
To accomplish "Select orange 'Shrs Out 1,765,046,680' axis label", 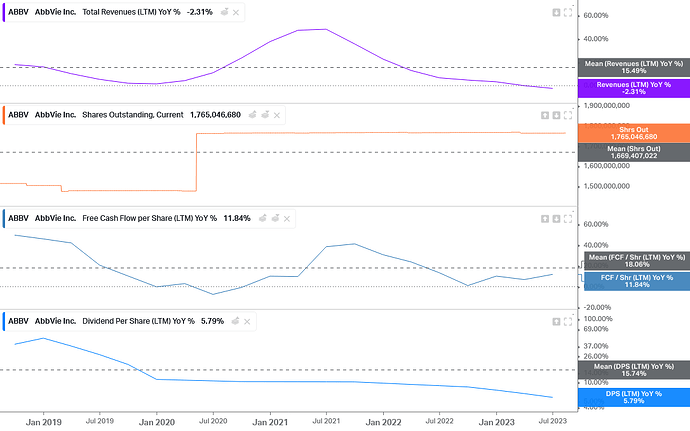I will 634,133.
